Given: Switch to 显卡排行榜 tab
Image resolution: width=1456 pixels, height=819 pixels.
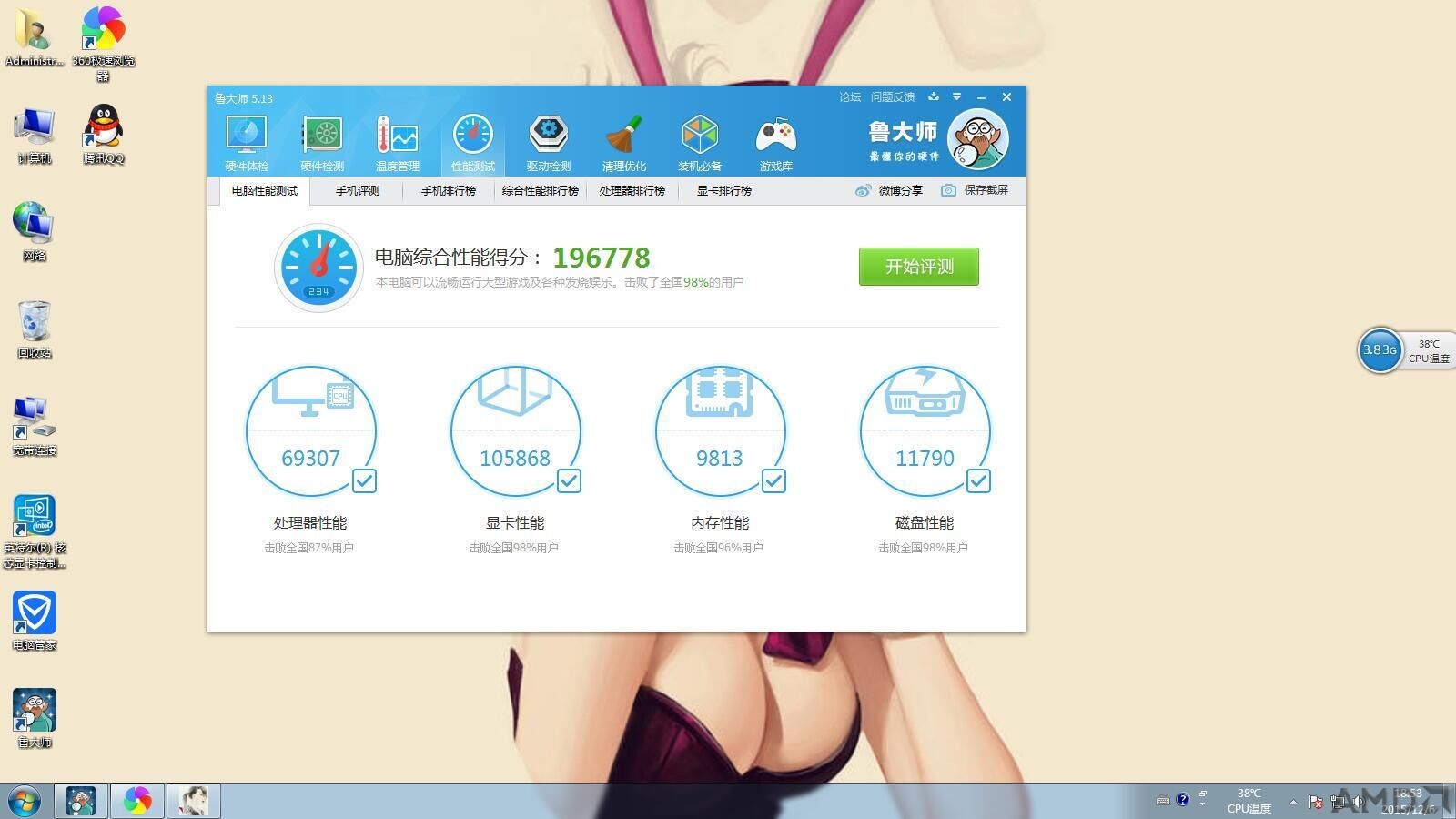Looking at the screenshot, I should 724,191.
